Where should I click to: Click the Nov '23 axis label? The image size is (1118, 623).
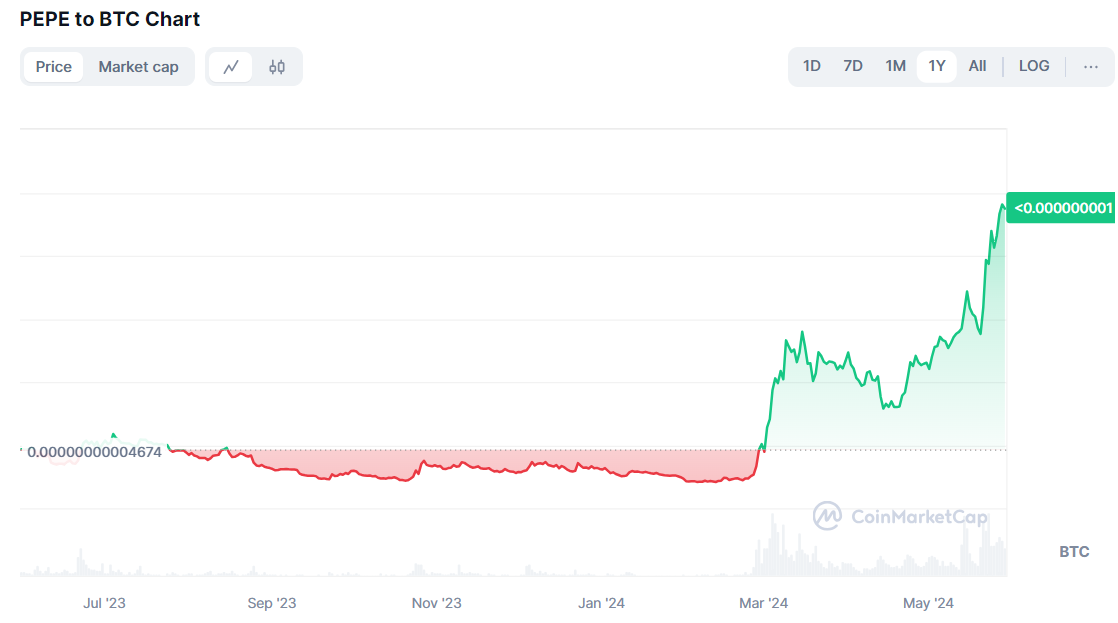tap(437, 603)
